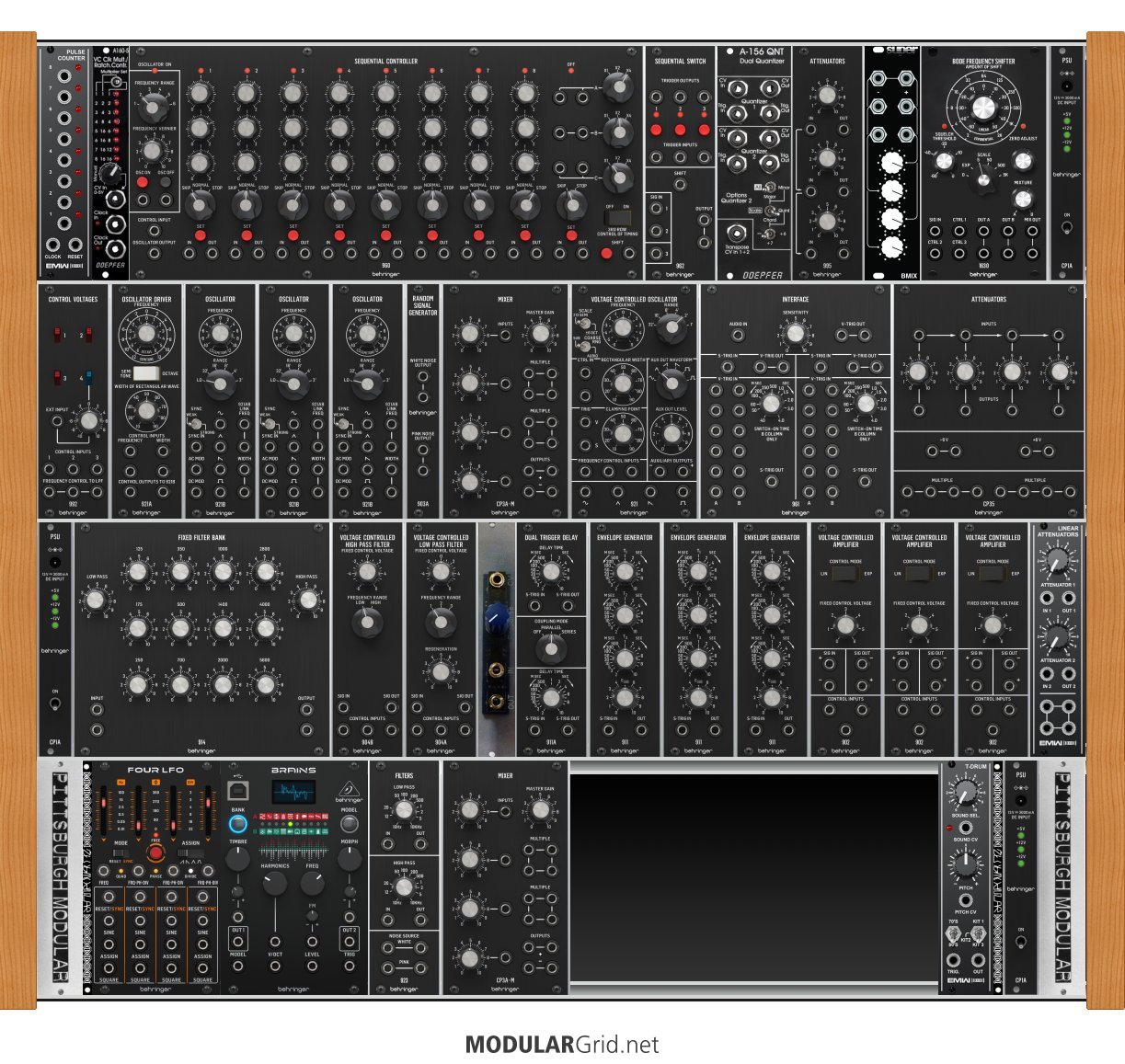Click the Brains waveform display
Image resolution: width=1125 pixels, height=1064 pixels.
(293, 791)
